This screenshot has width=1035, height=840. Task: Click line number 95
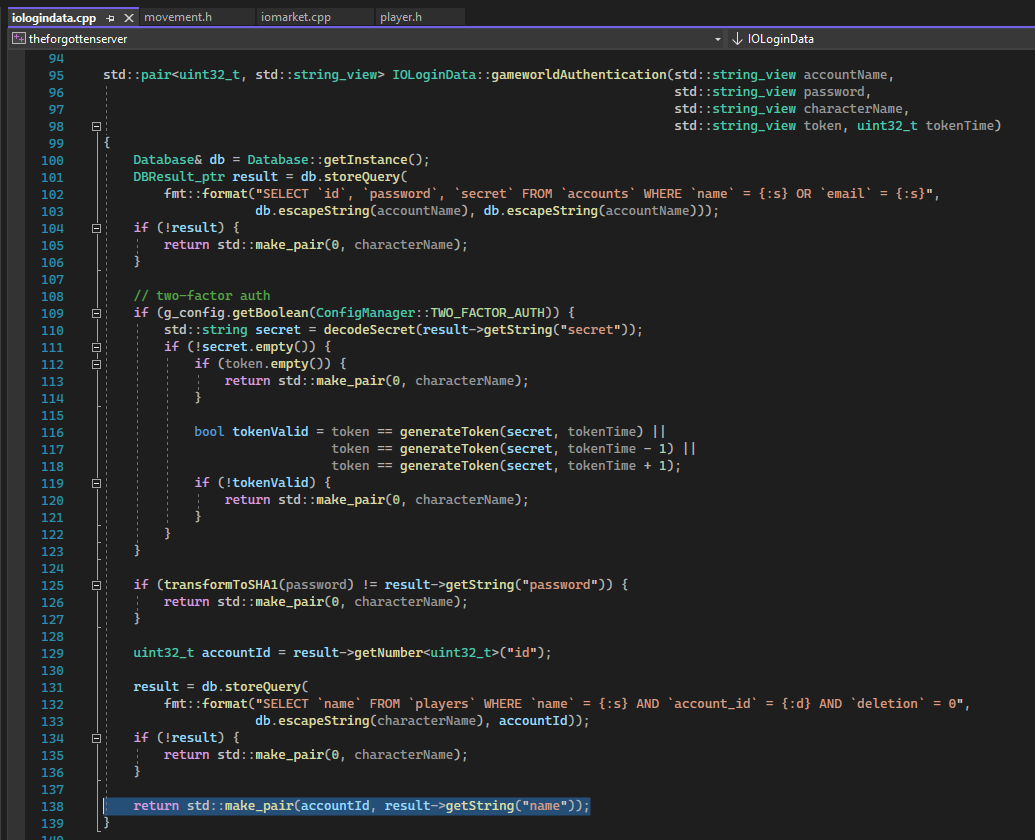click(56, 75)
